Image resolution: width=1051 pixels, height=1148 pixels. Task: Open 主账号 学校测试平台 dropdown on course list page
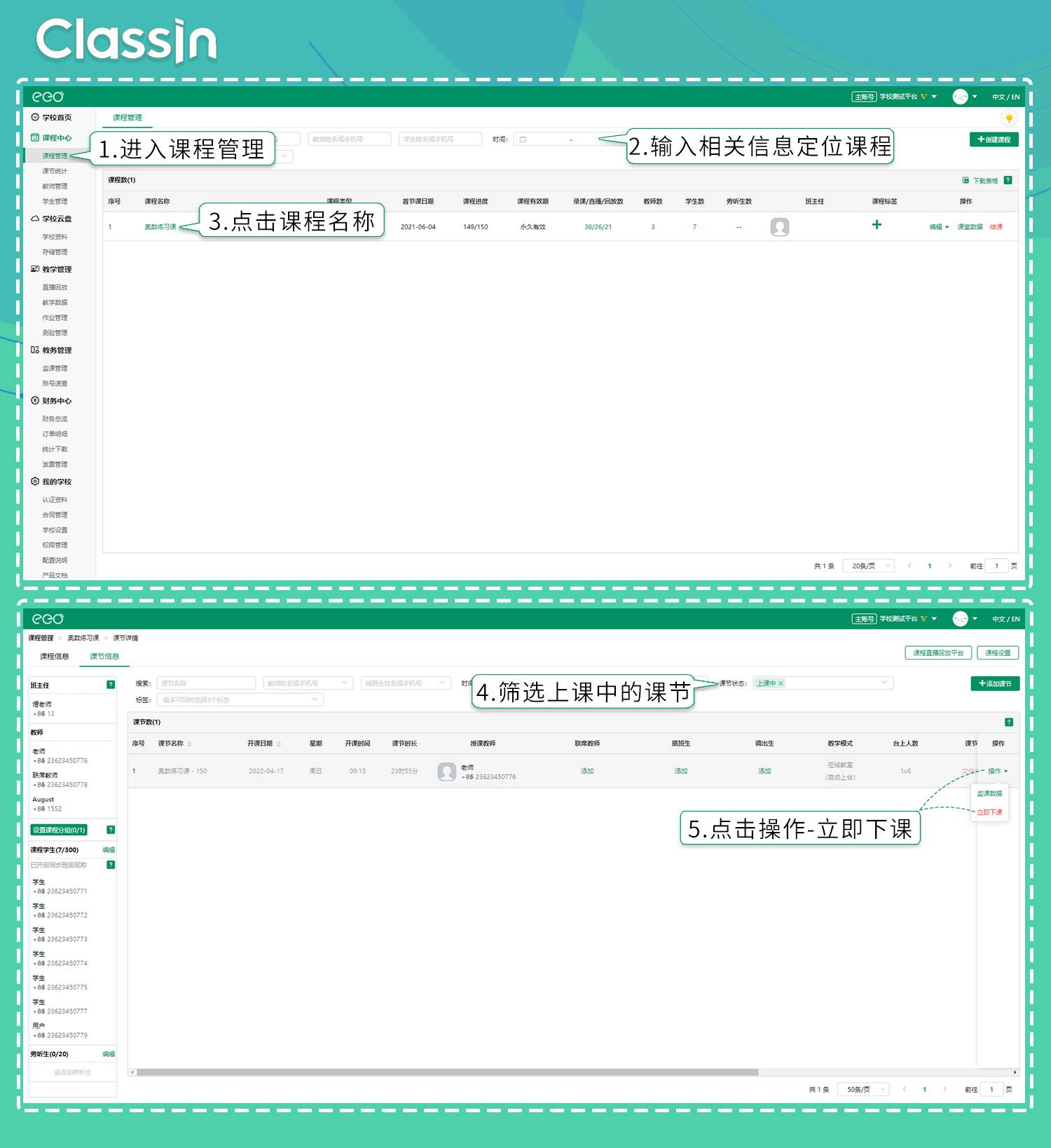pos(894,97)
